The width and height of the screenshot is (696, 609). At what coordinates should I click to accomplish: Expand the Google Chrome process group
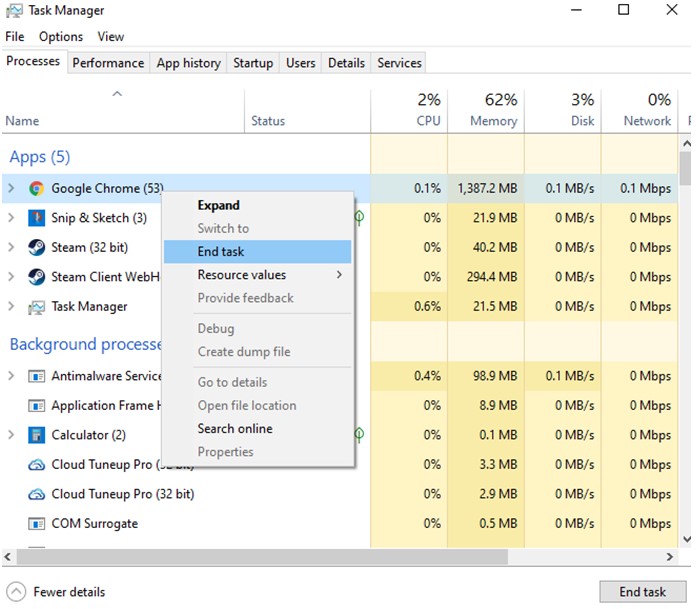11,188
